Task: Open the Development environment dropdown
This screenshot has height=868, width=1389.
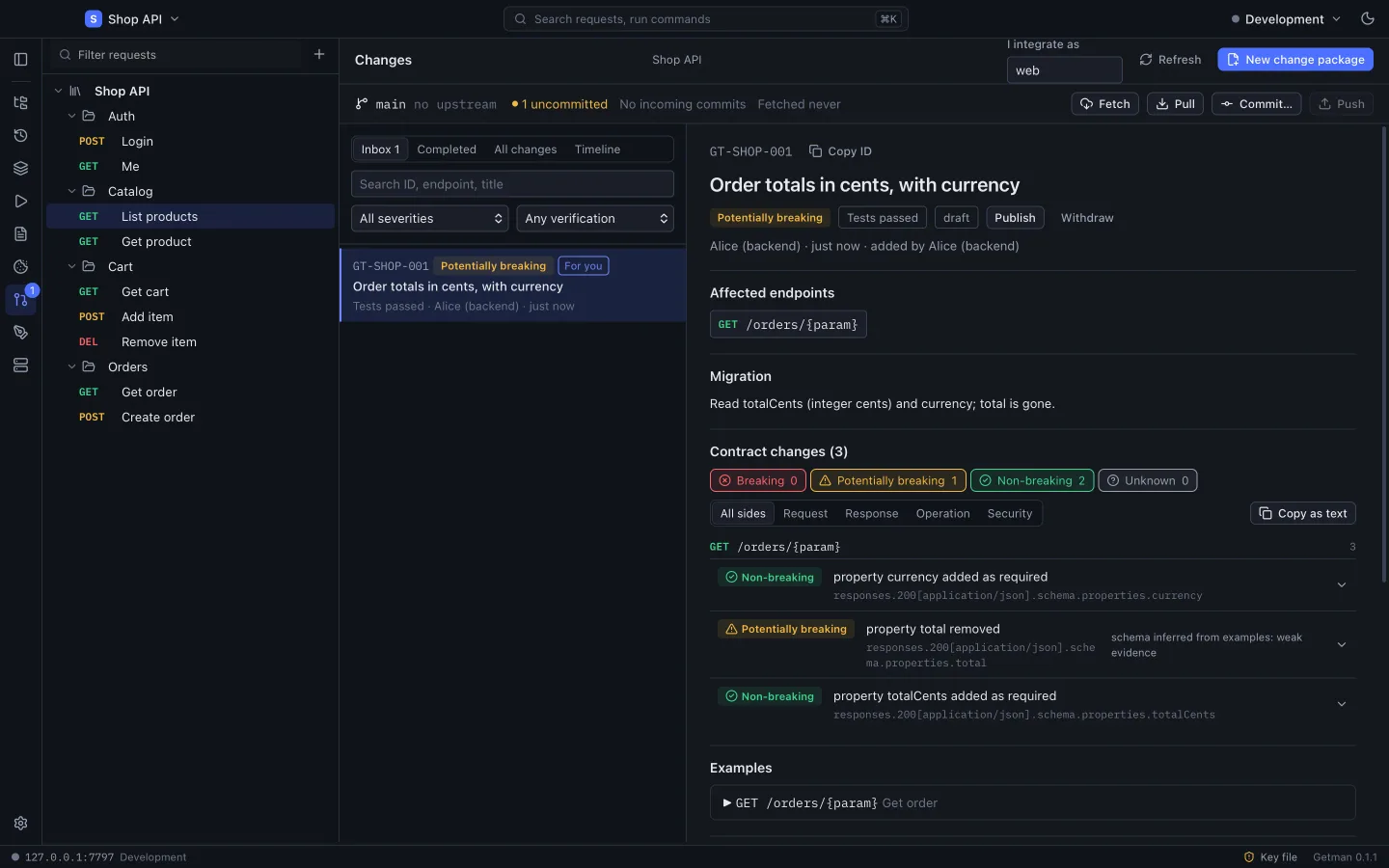Action: pos(1286,18)
